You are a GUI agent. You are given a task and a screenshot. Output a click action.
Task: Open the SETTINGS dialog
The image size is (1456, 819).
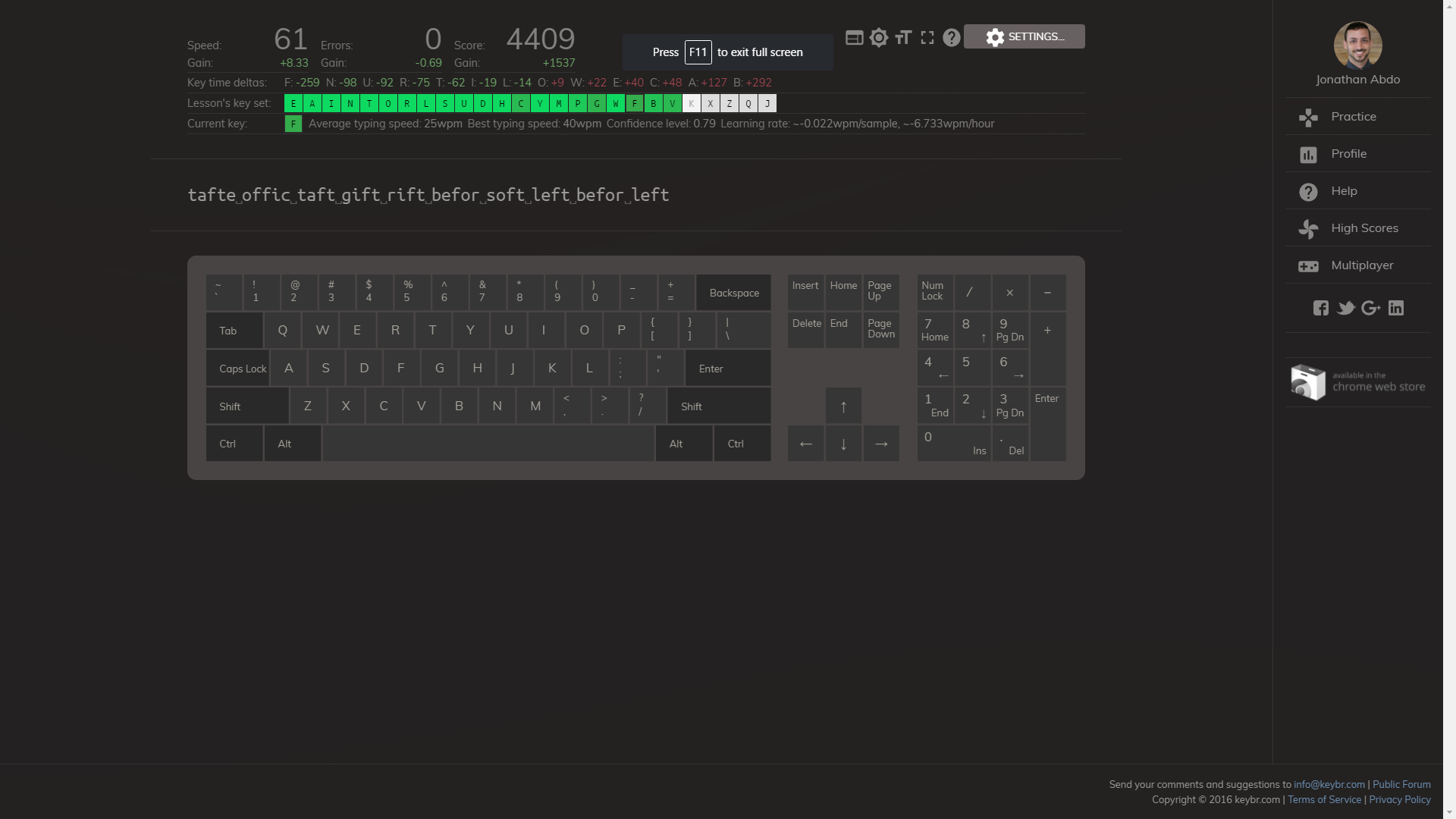click(x=1025, y=36)
